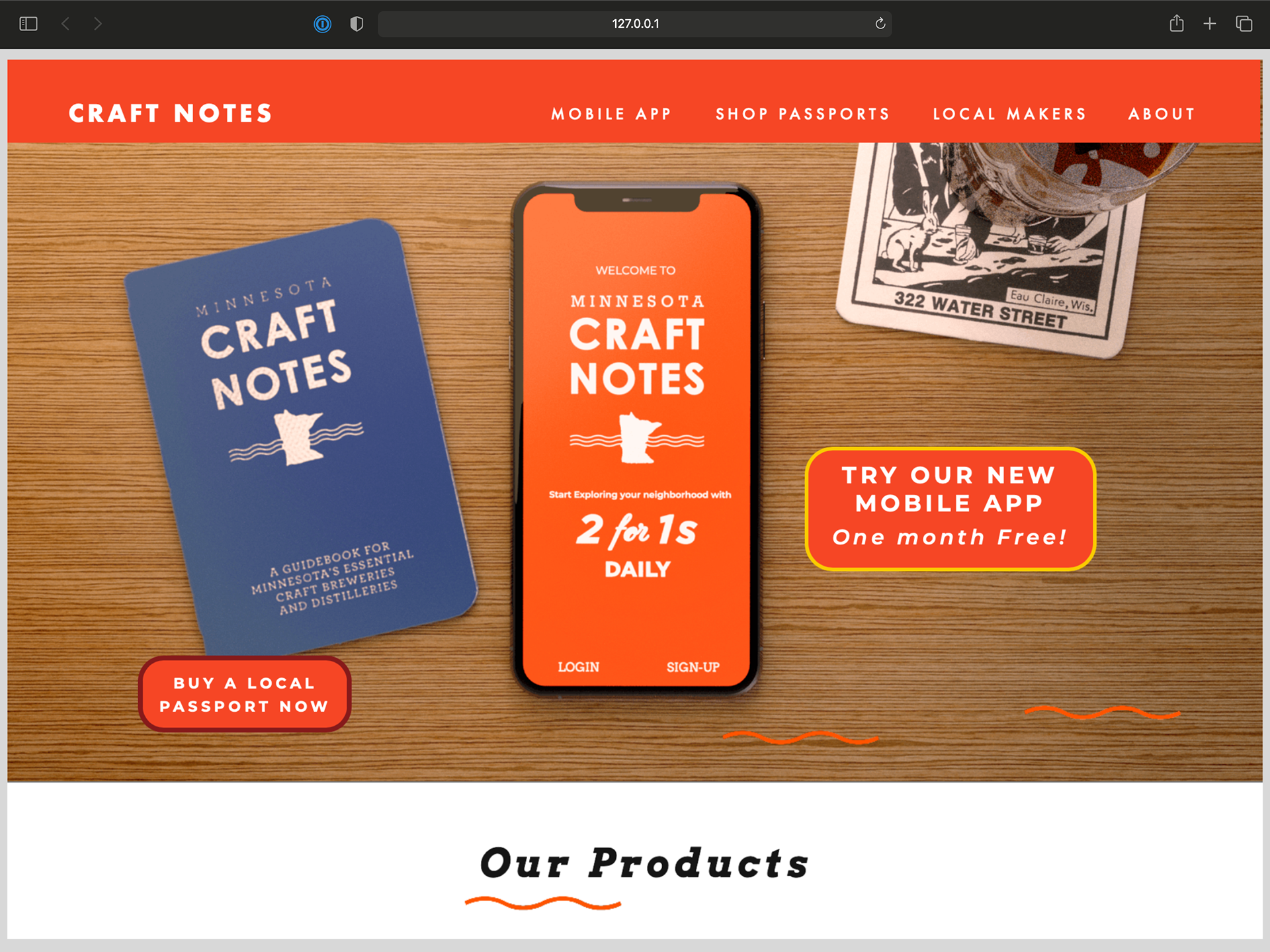Viewport: 1270px width, 952px height.
Task: Open the About page link
Action: (x=1162, y=114)
